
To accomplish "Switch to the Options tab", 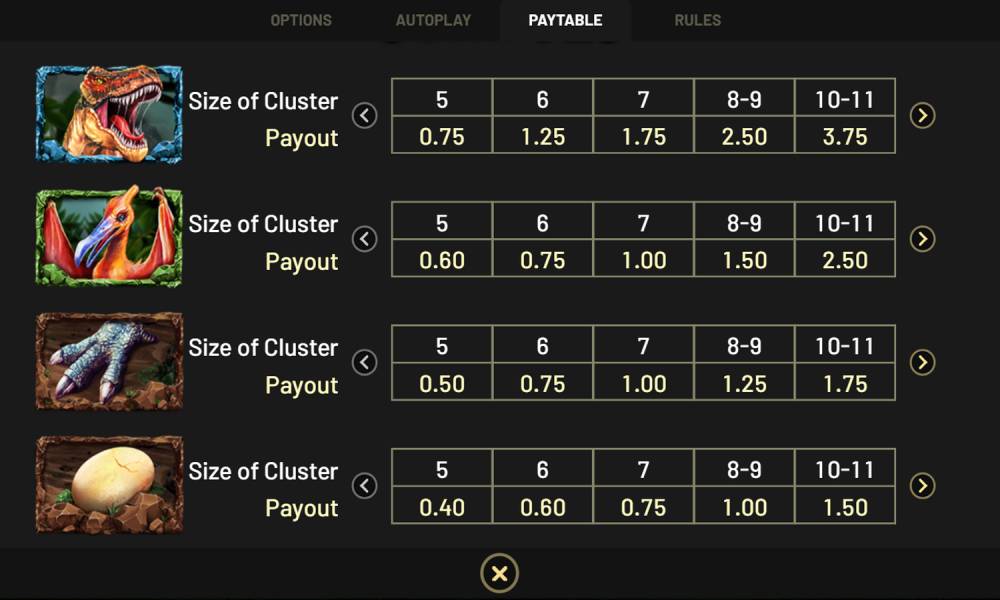I will 301,20.
